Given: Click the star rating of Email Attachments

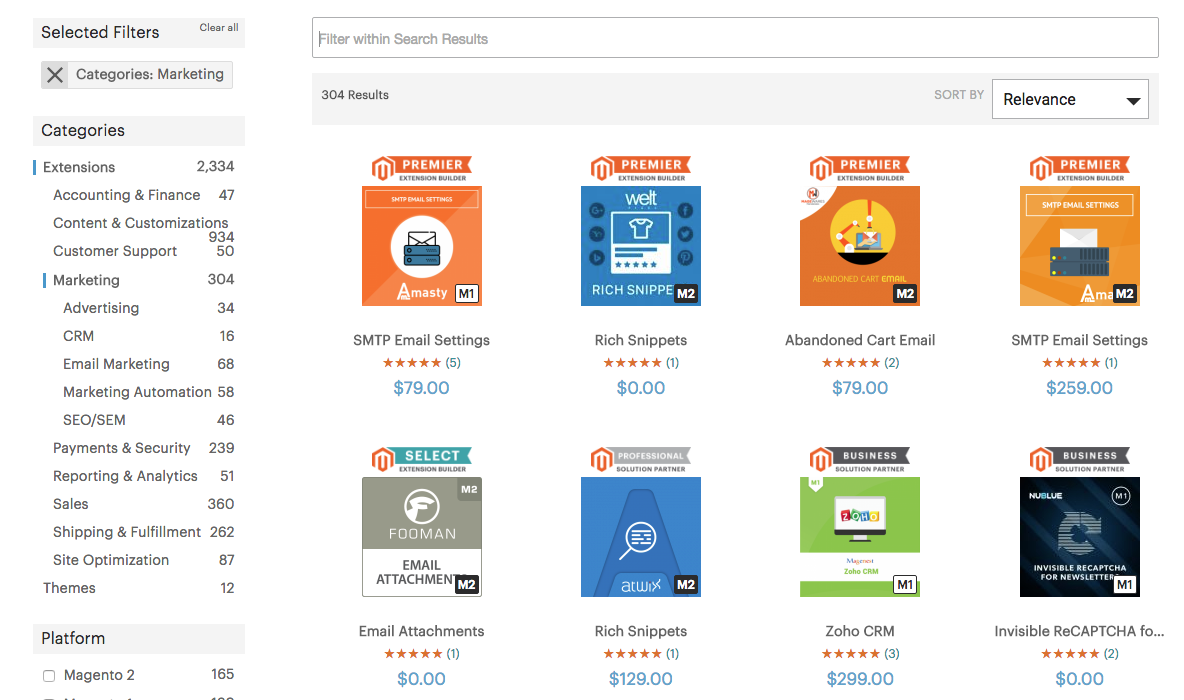Looking at the screenshot, I should pyautogui.click(x=413, y=653).
